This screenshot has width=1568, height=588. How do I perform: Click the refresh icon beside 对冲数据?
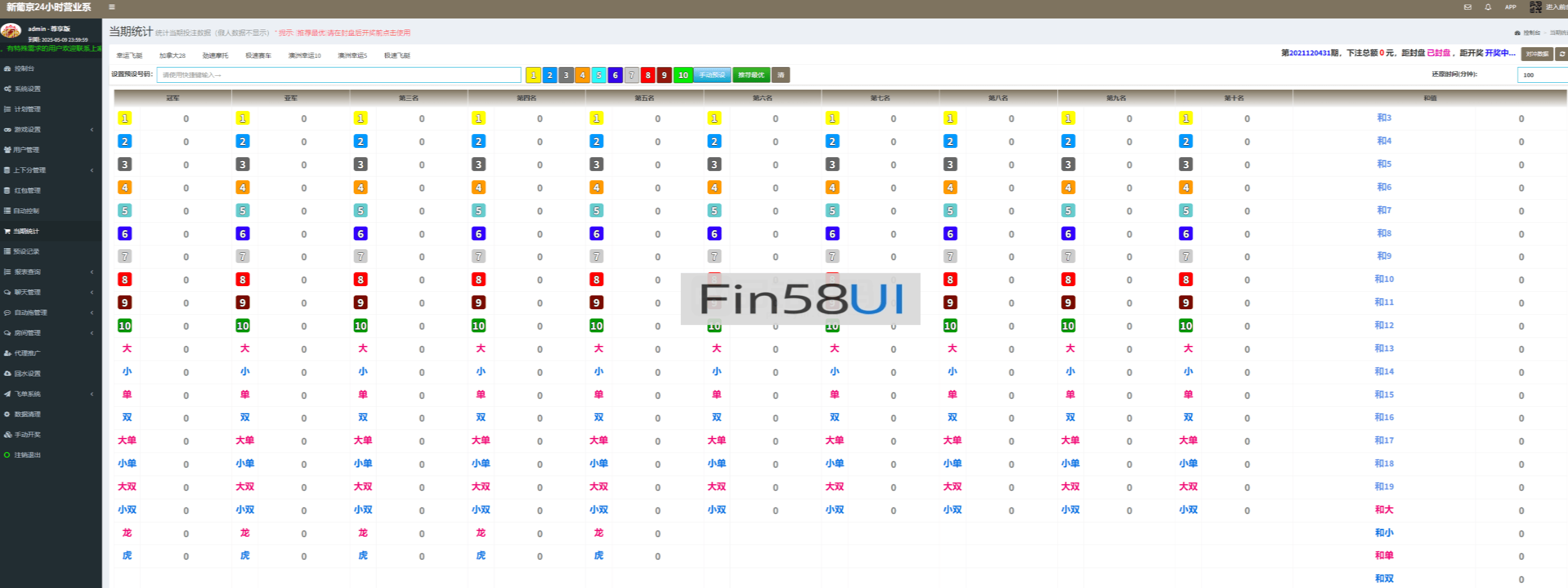1562,54
